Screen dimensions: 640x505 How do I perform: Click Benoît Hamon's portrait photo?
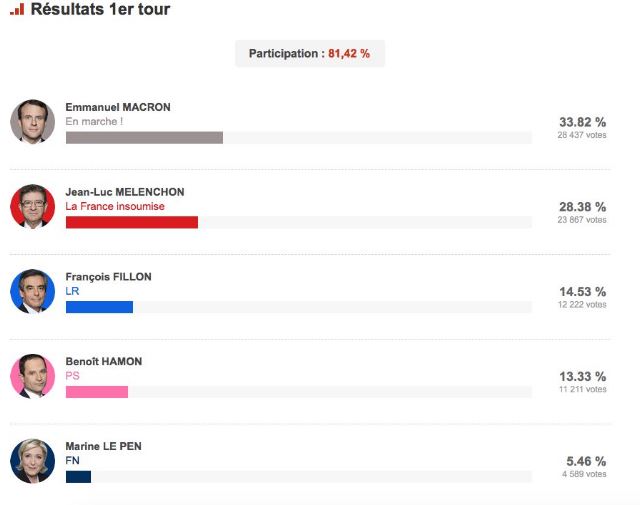tap(32, 376)
